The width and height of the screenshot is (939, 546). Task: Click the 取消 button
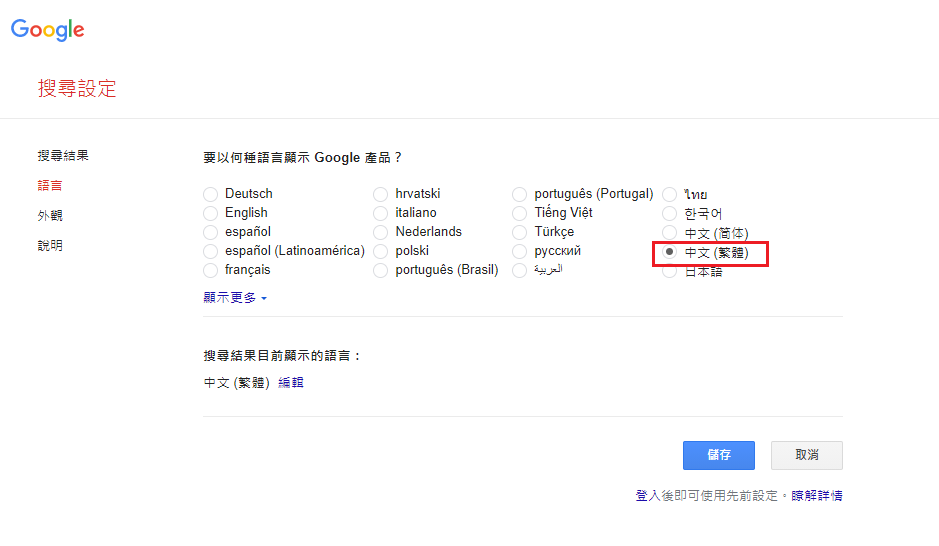pos(807,456)
